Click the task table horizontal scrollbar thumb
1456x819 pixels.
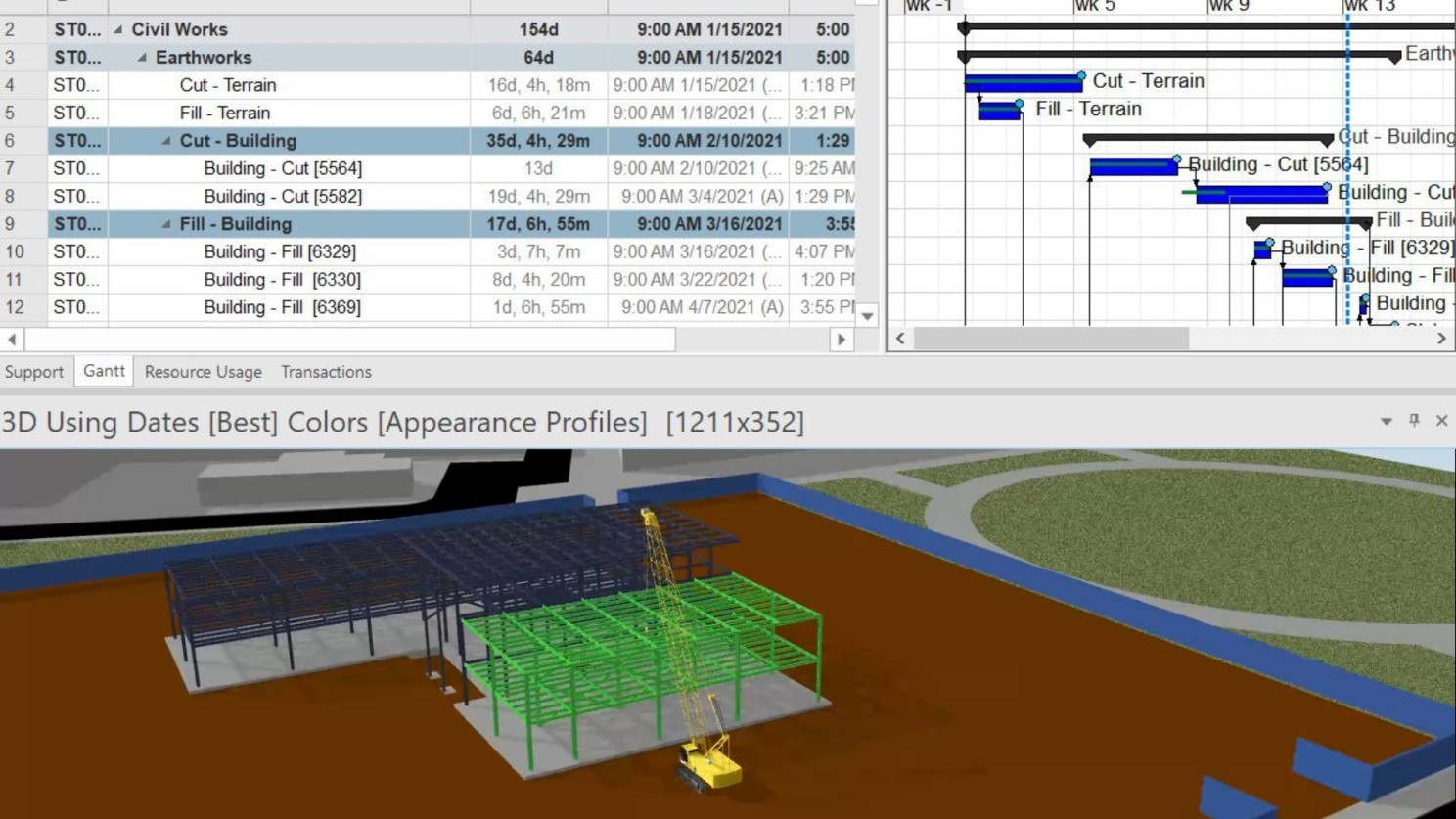pos(350,340)
